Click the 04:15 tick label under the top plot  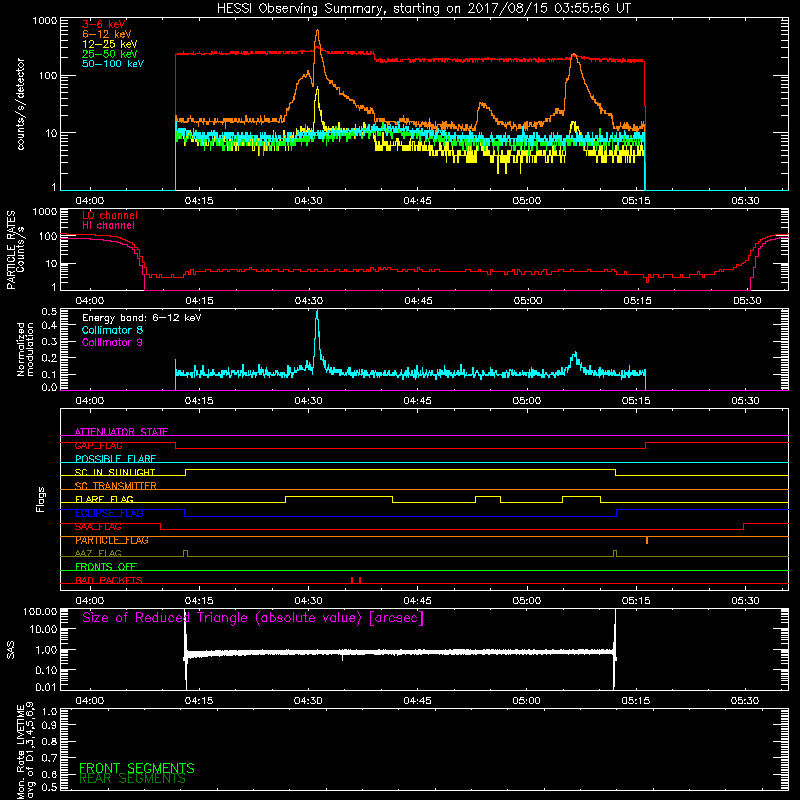(199, 201)
